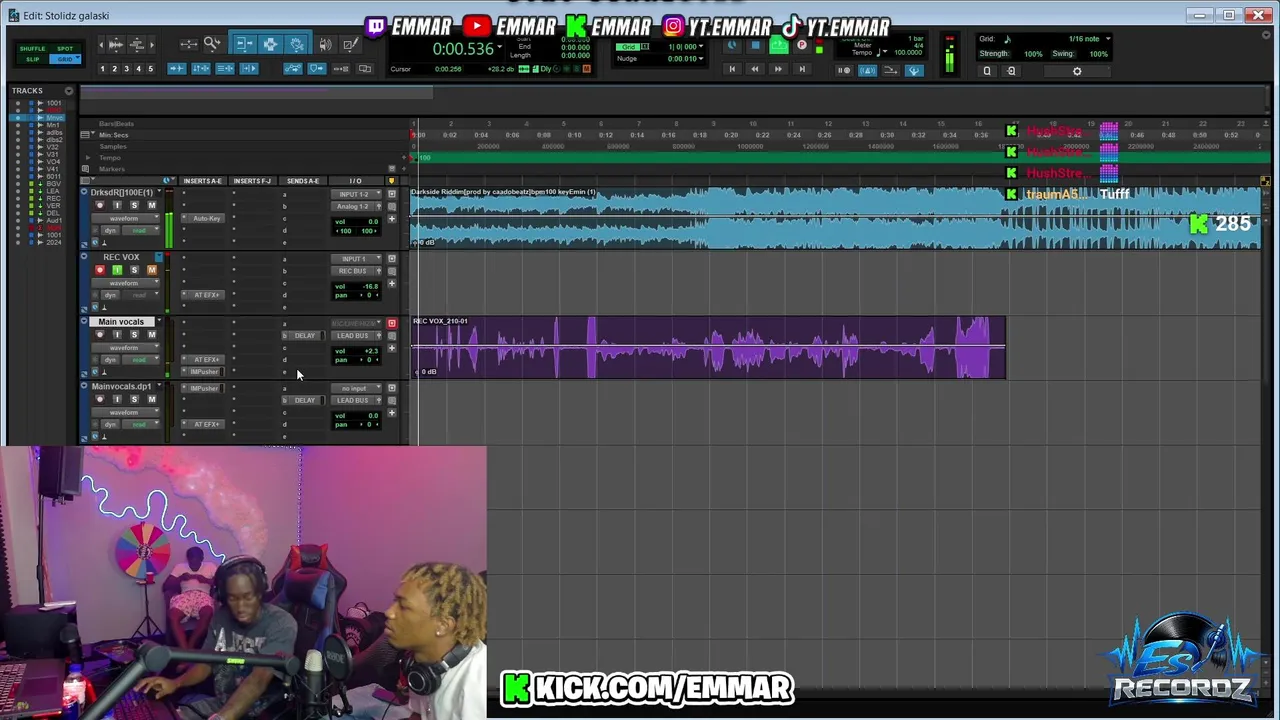The width and height of the screenshot is (1280, 720).
Task: Open the TRACKS list dropdown menu
Action: tap(69, 91)
